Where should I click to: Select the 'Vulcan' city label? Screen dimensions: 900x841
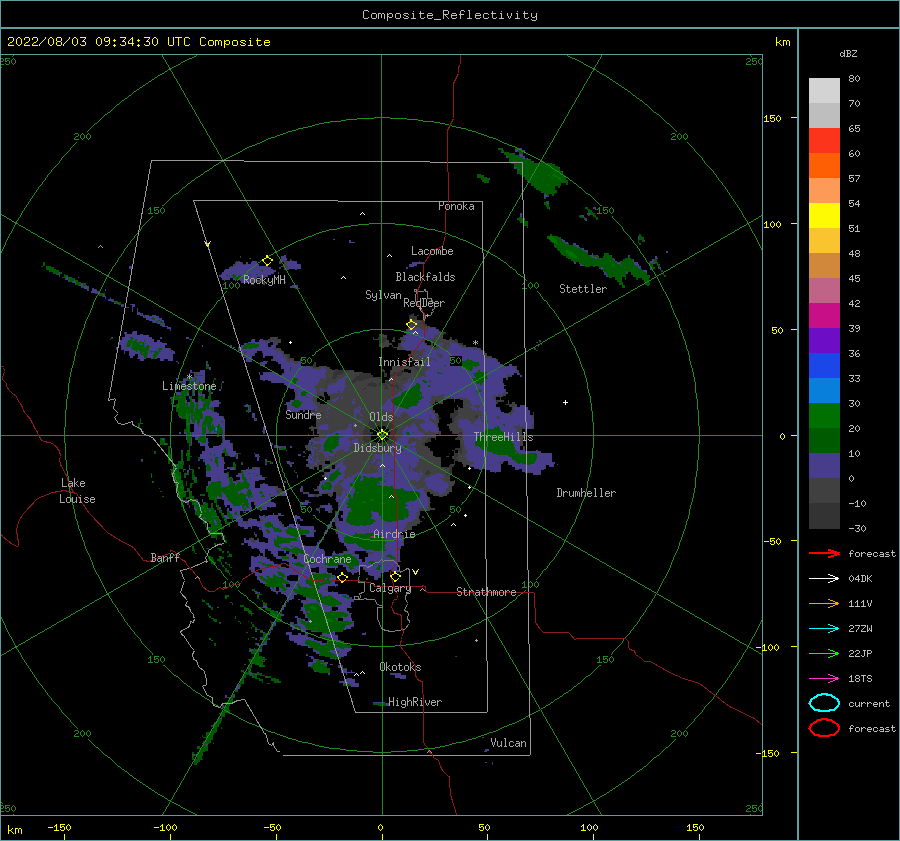509,743
